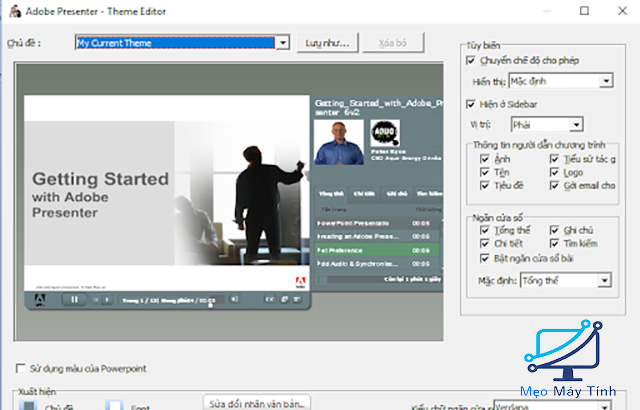The height and width of the screenshot is (410, 640).
Task: Click the 'Chủ đề' color swatch under Xuất hiện
Action: [x=29, y=406]
